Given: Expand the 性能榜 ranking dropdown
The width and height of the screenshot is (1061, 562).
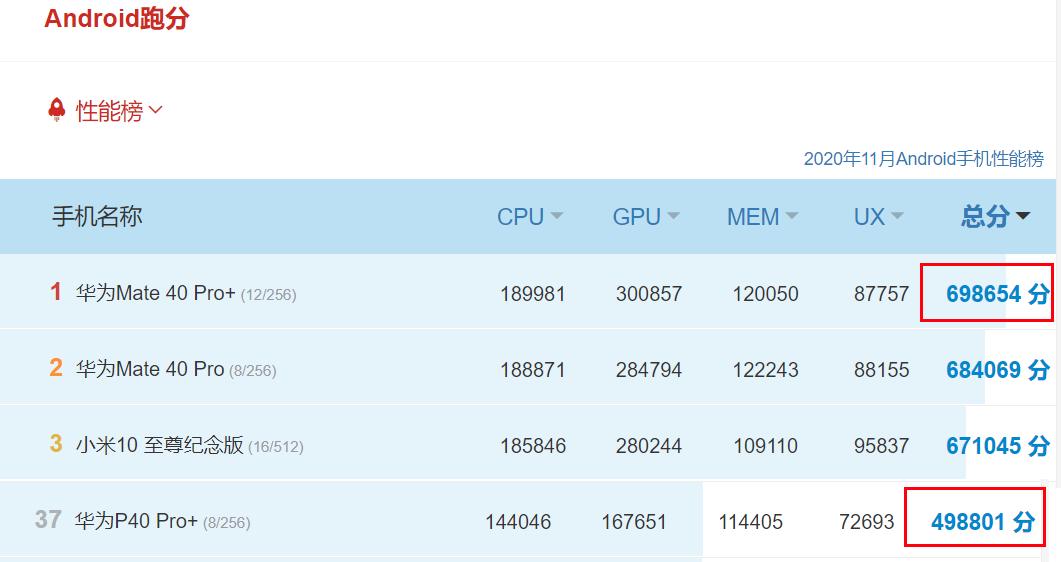Looking at the screenshot, I should [118, 111].
